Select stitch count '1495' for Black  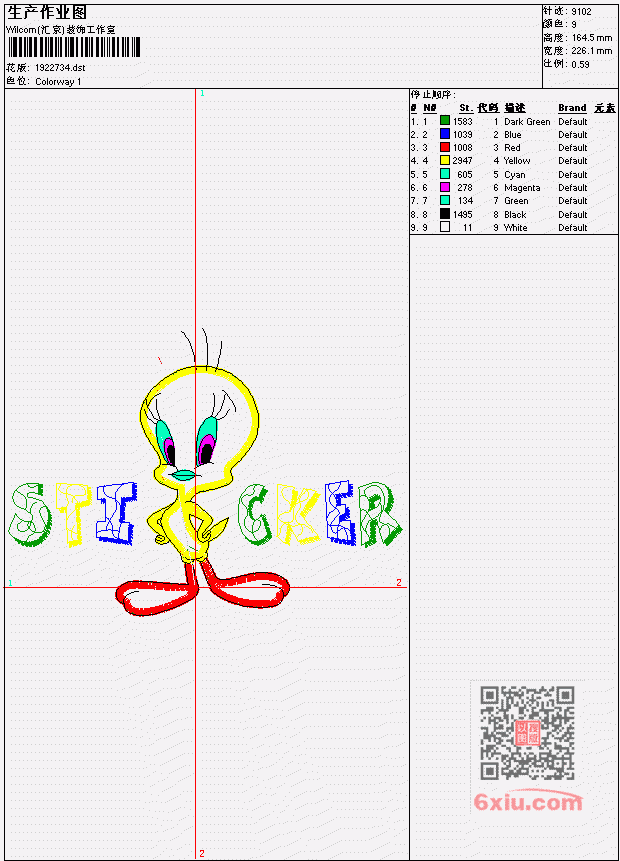[x=462, y=215]
